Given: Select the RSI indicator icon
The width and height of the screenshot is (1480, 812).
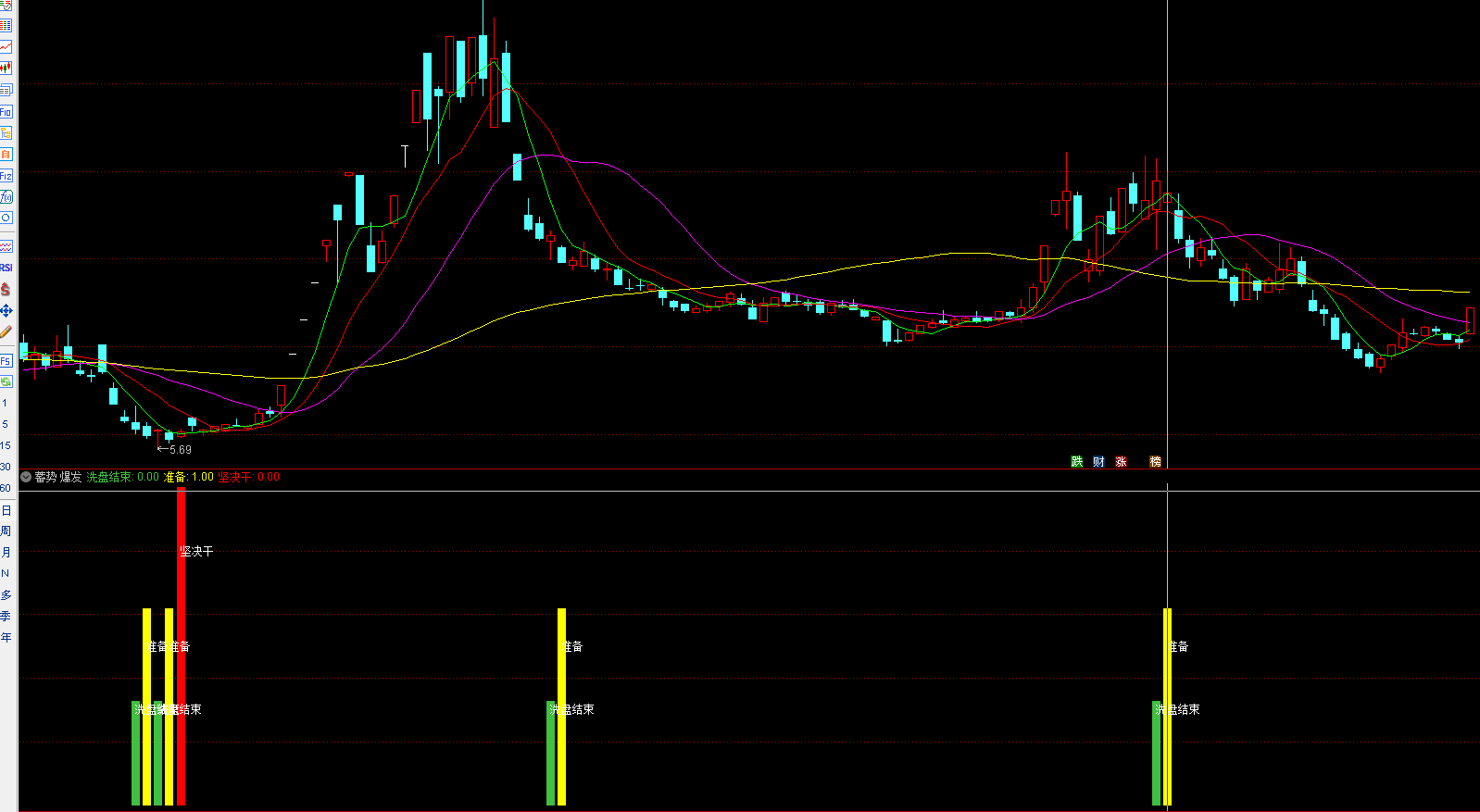Looking at the screenshot, I should point(6,268).
